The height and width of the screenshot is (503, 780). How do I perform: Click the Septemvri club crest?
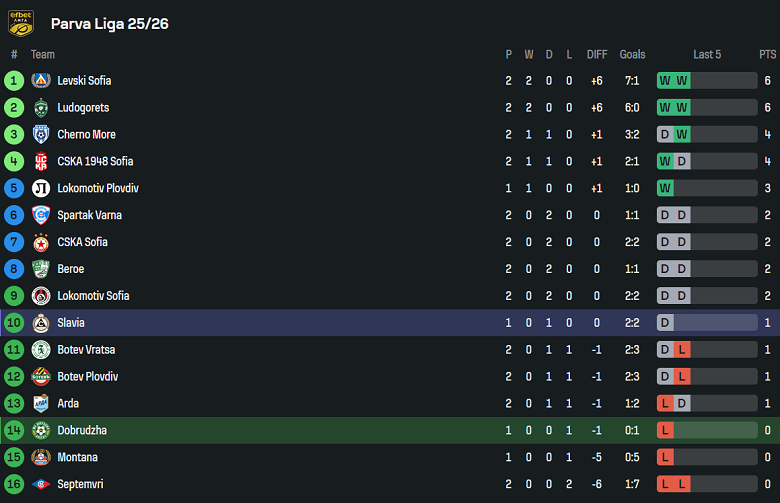click(x=41, y=485)
